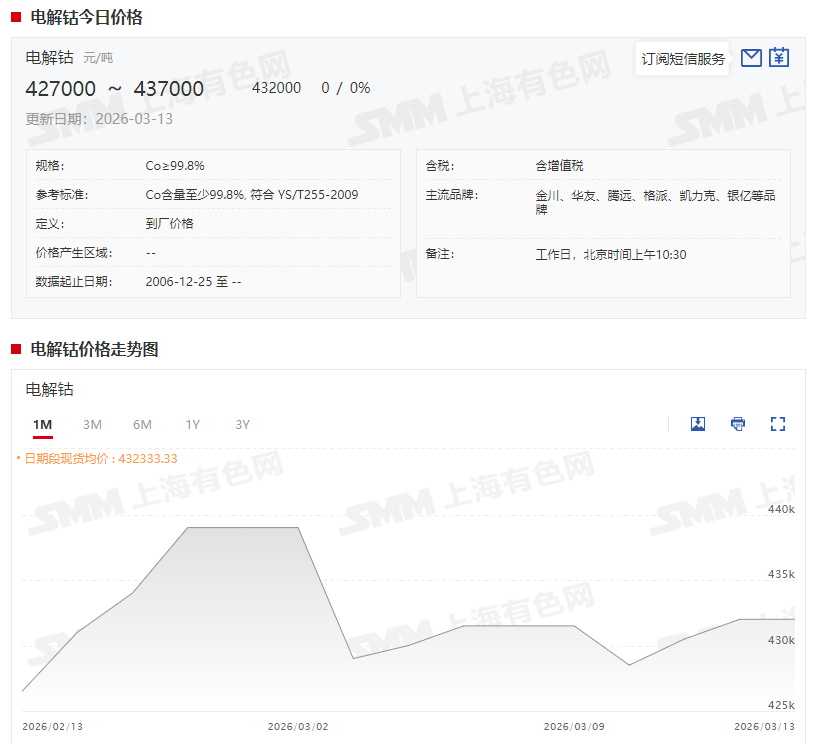Click the 电解钴今日价格 section heading
Image resolution: width=814 pixels, height=744 pixels.
(x=86, y=17)
